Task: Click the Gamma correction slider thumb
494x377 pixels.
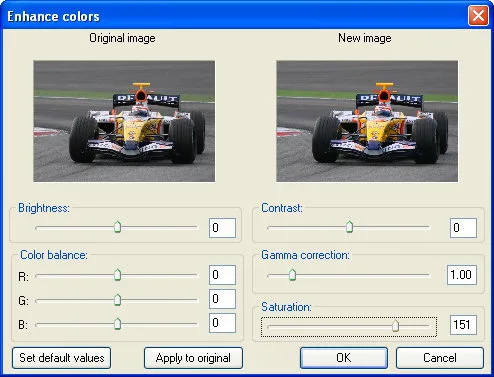Action: tap(292, 275)
